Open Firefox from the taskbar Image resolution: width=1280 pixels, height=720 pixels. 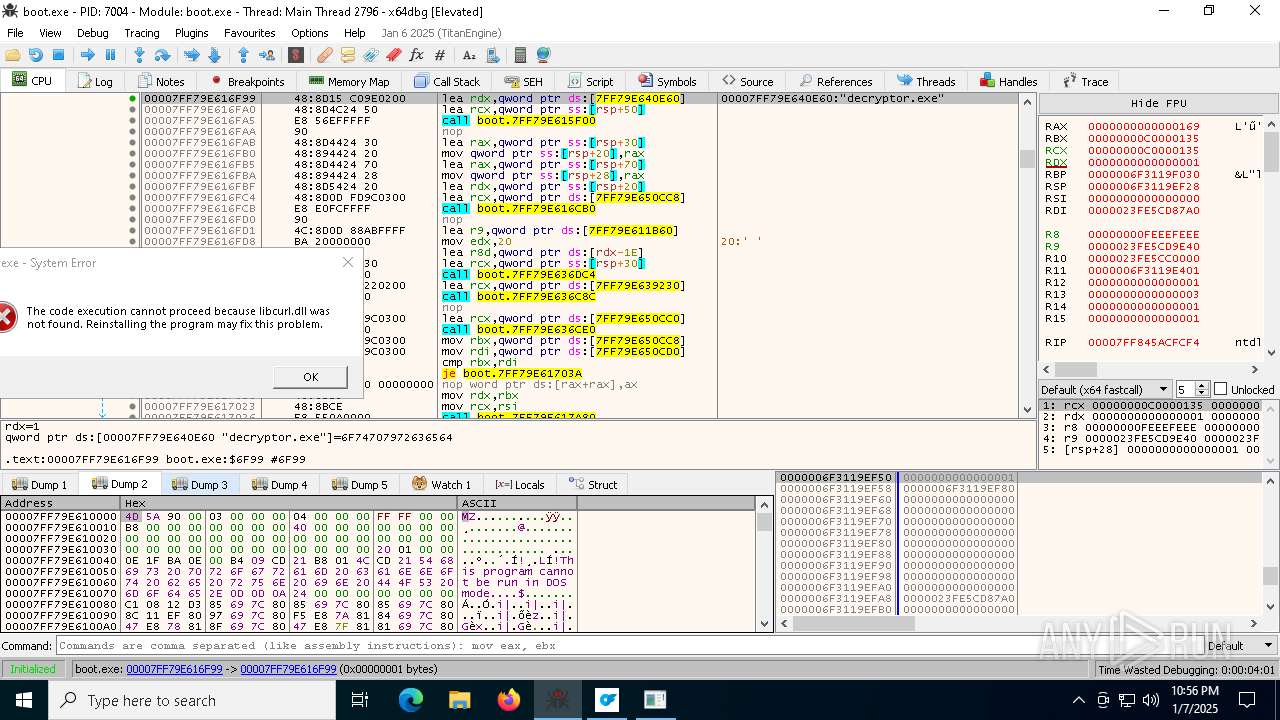pos(509,700)
